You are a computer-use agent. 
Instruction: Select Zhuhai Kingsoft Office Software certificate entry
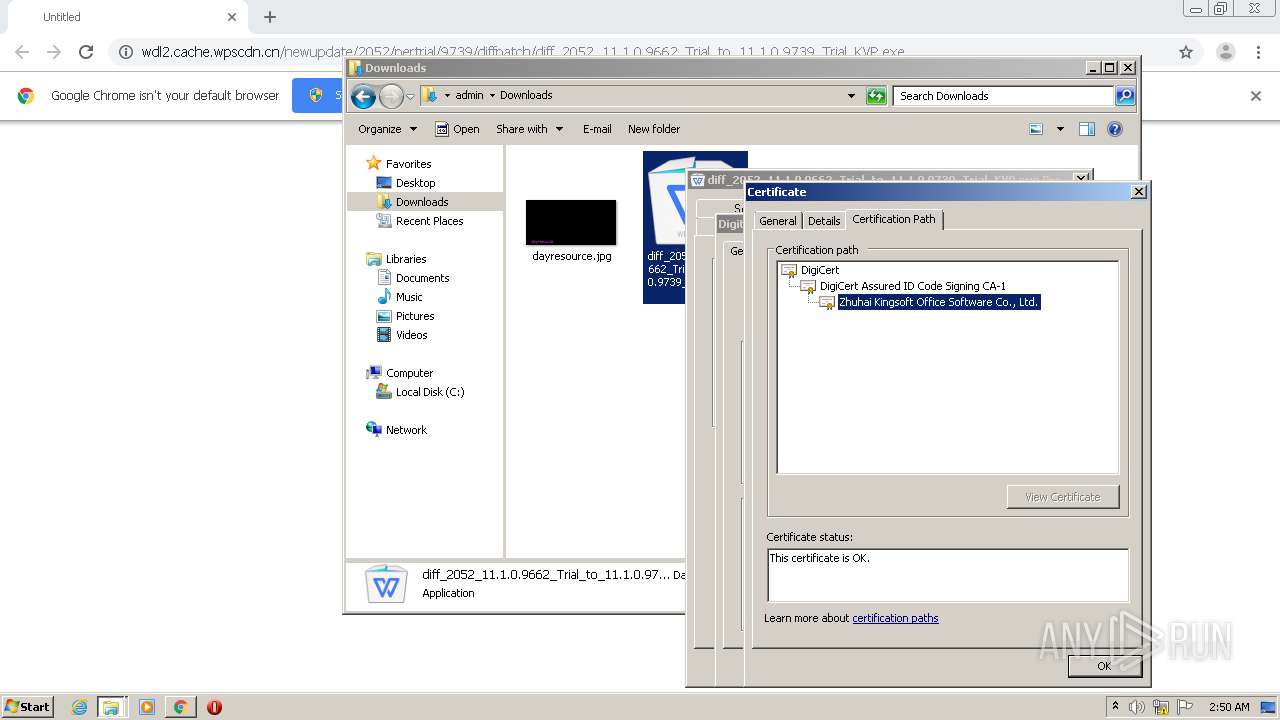pos(939,302)
